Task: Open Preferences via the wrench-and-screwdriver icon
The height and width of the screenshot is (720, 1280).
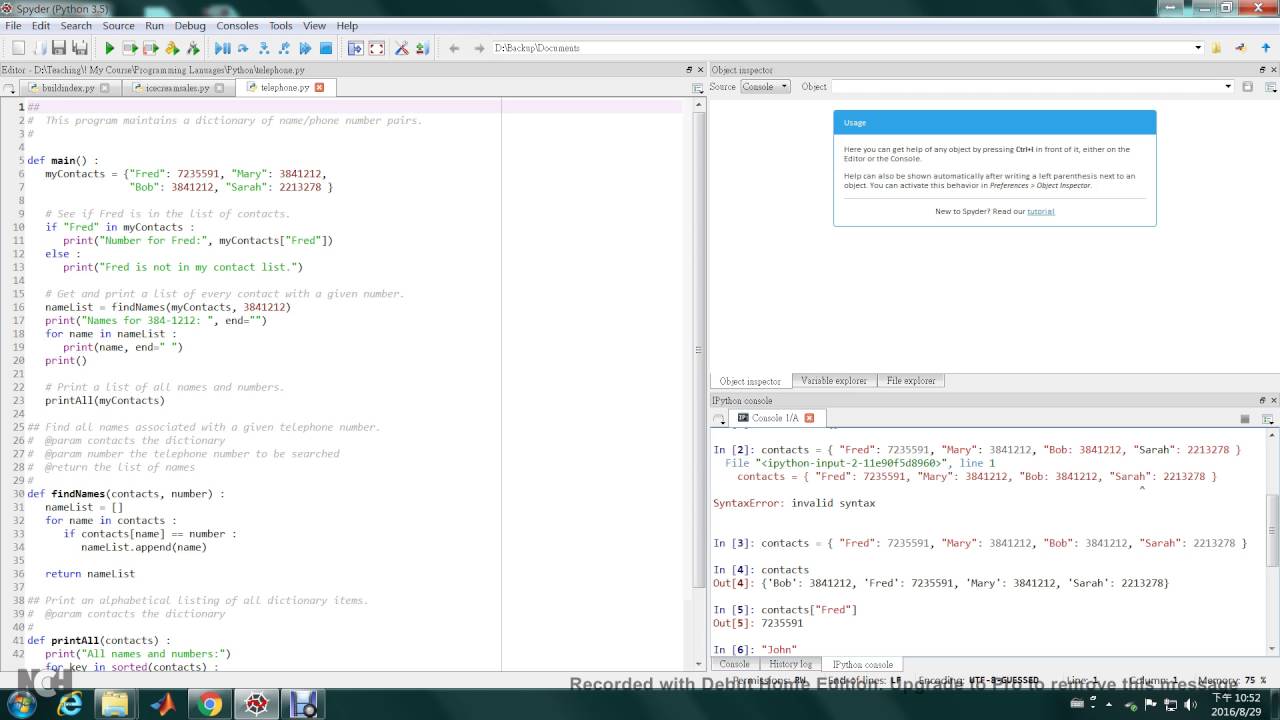Action: click(x=401, y=48)
